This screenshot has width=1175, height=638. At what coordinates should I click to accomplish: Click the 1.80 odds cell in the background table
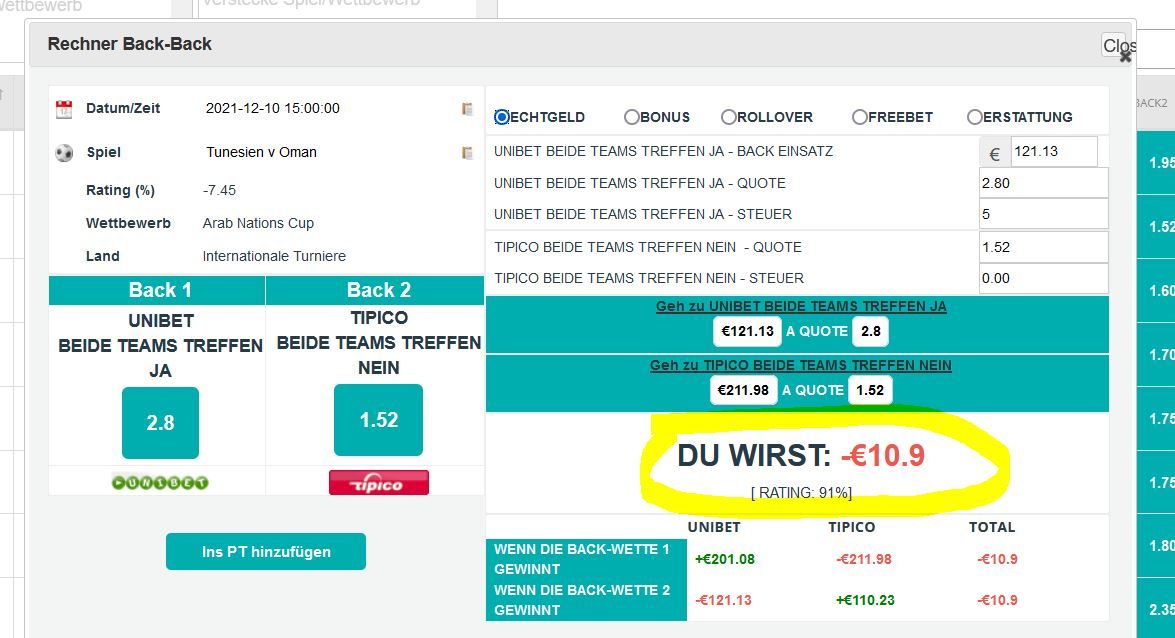coord(1156,546)
